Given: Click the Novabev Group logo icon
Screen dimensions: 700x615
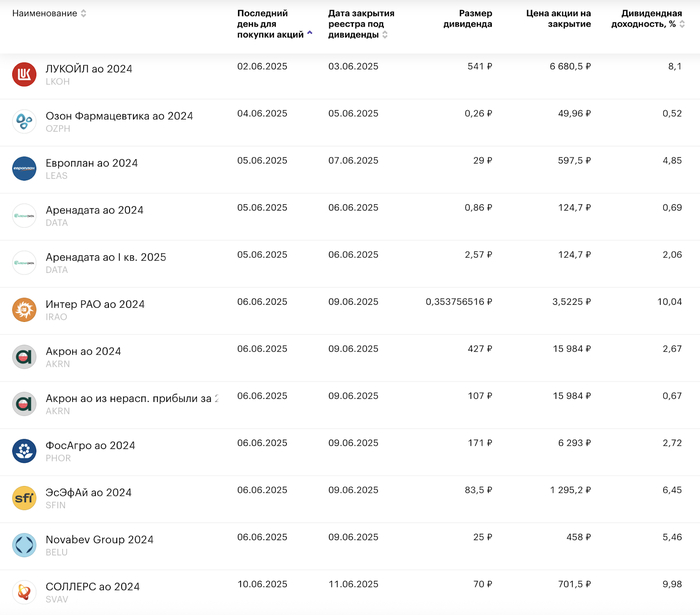Looking at the screenshot, I should pyautogui.click(x=24, y=545).
